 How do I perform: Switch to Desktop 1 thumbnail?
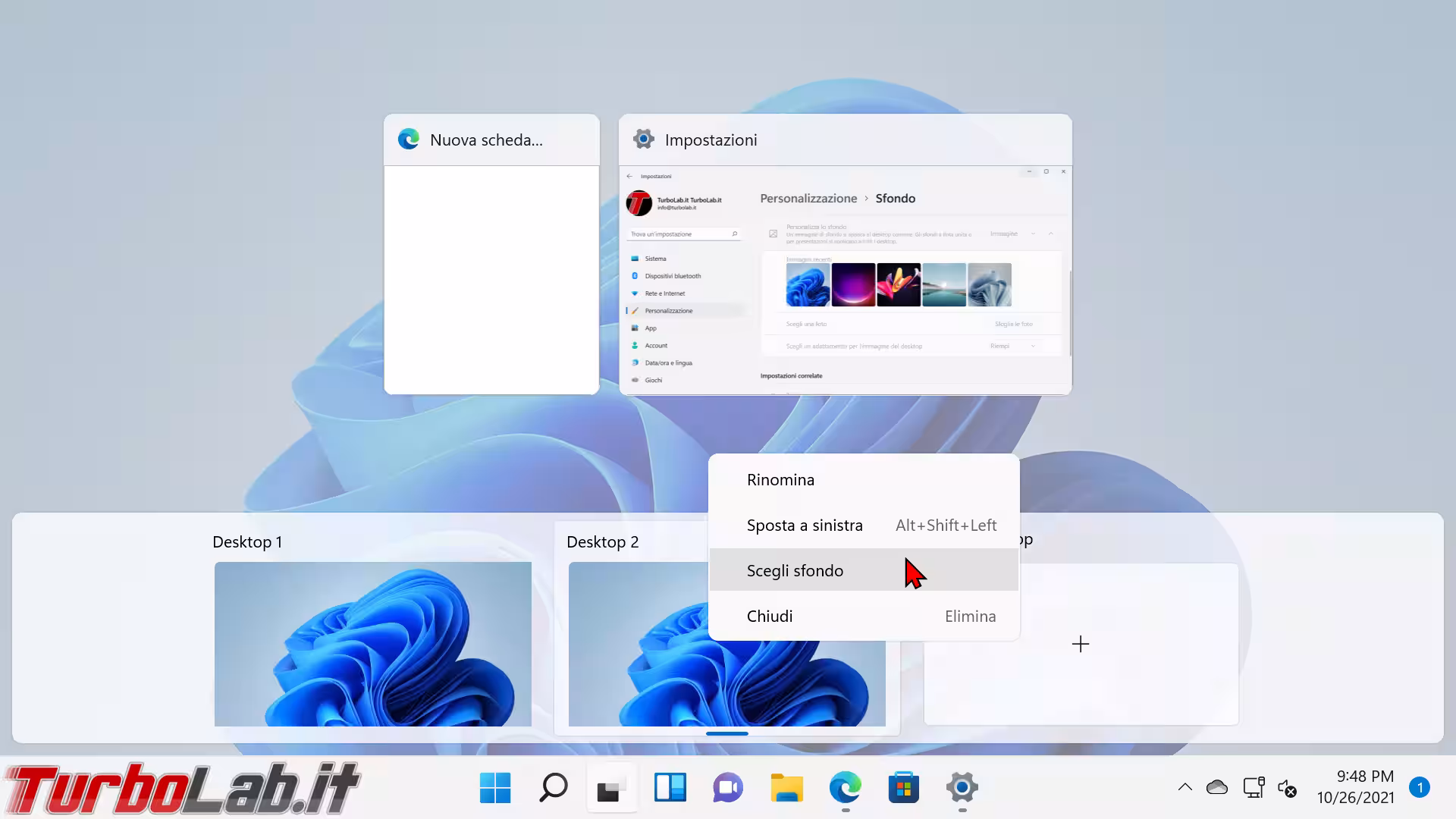(x=372, y=643)
